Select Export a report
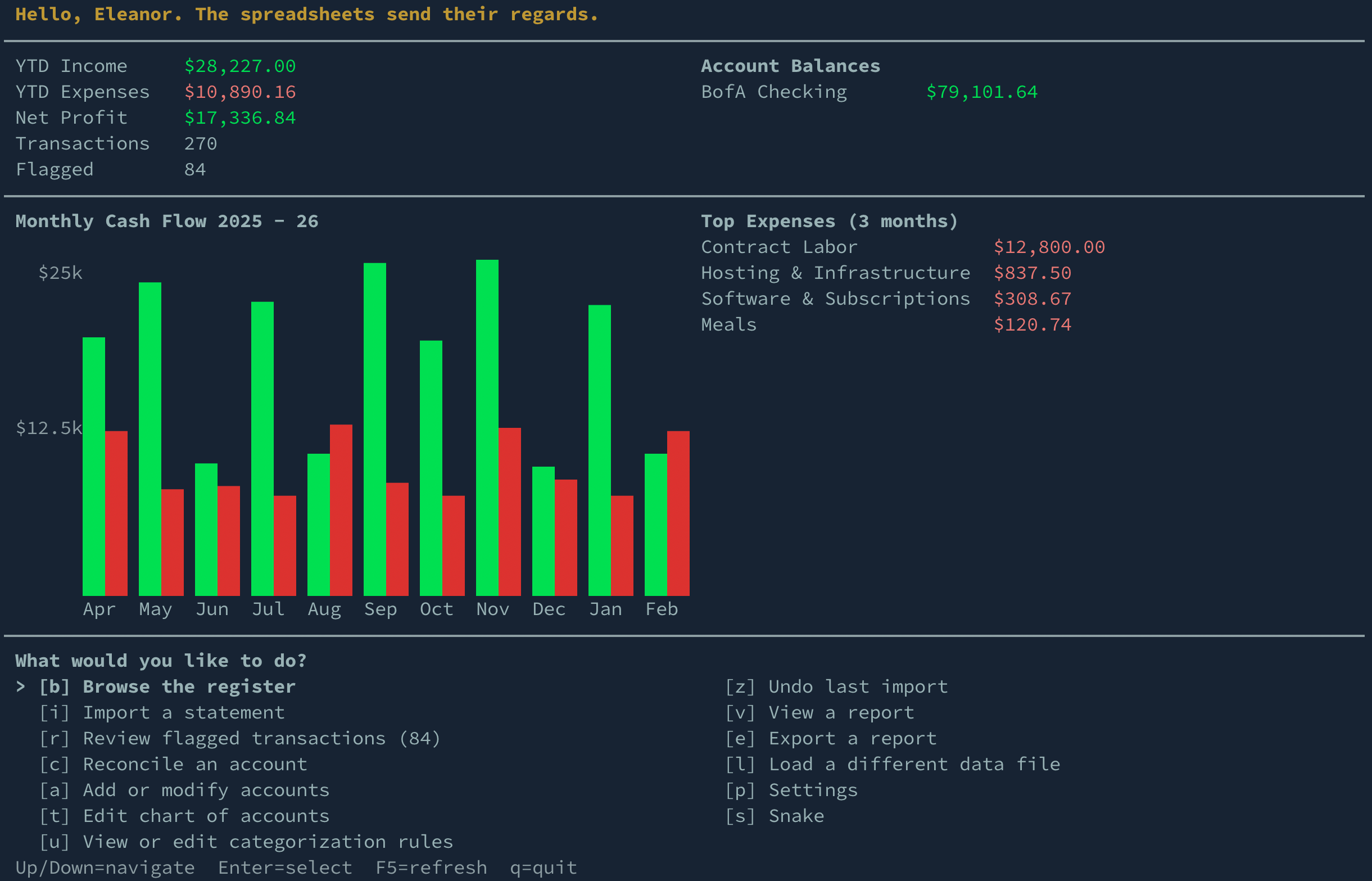Screen dimensions: 1372x881 (831, 738)
